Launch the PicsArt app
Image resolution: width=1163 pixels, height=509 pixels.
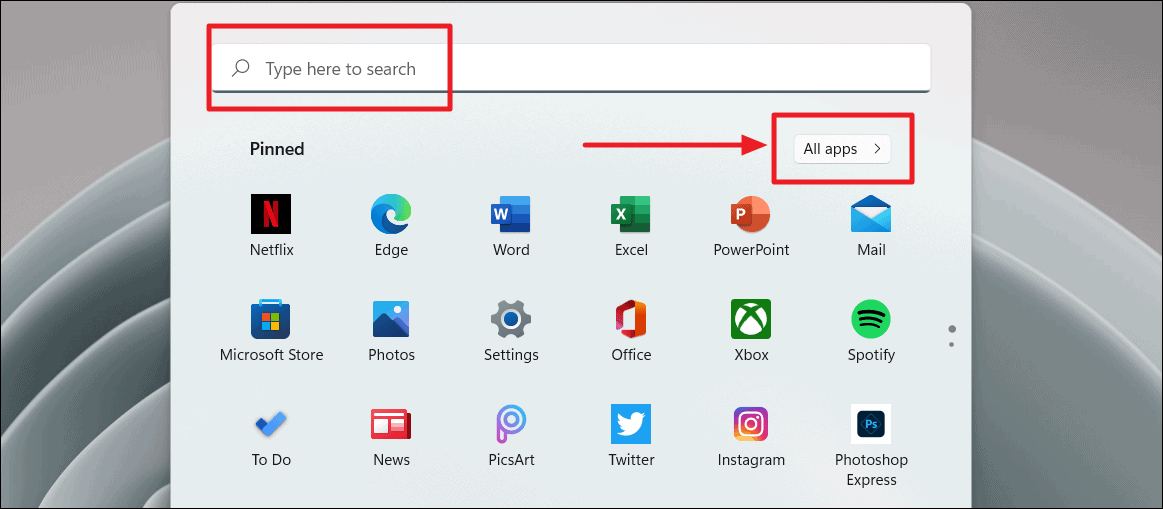510,424
